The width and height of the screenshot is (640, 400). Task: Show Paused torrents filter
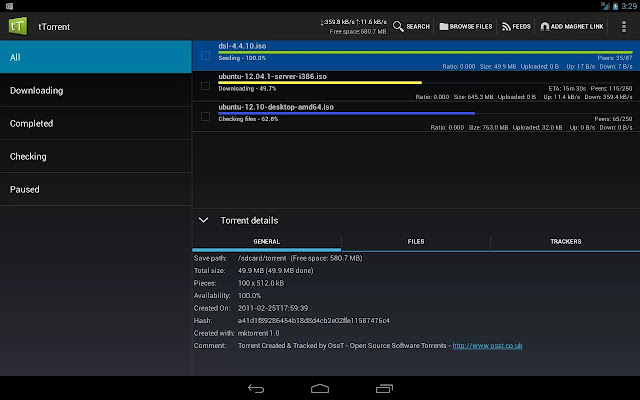[96, 189]
